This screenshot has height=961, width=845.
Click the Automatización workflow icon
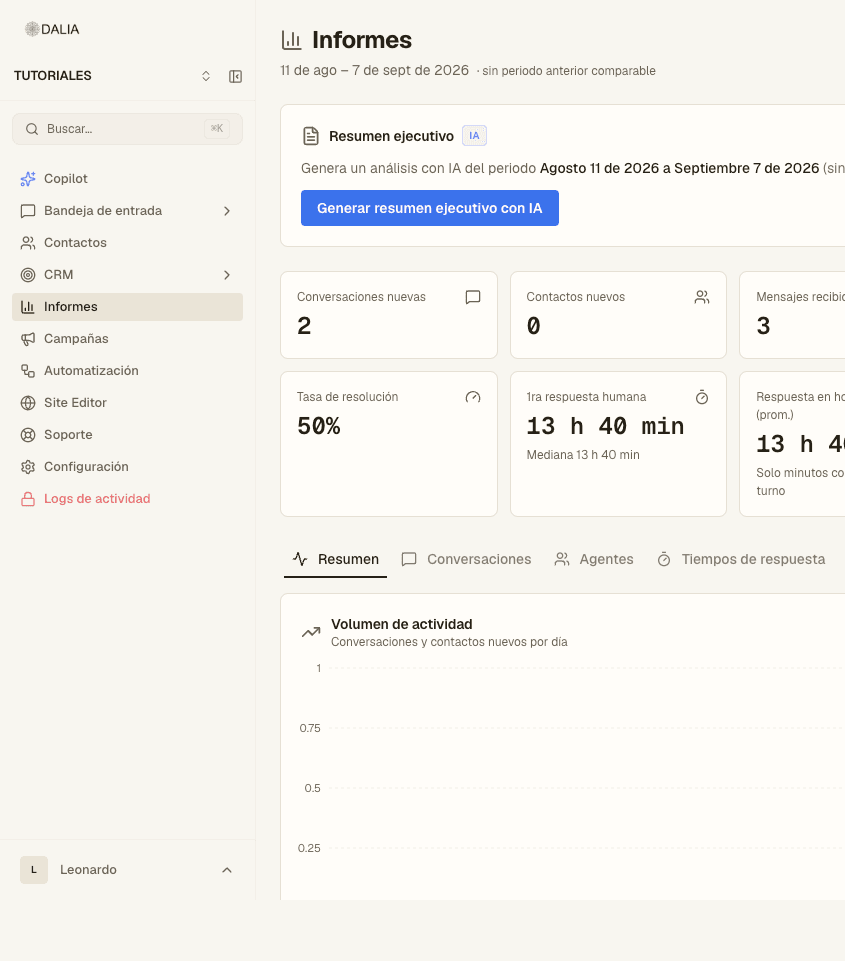coord(28,371)
